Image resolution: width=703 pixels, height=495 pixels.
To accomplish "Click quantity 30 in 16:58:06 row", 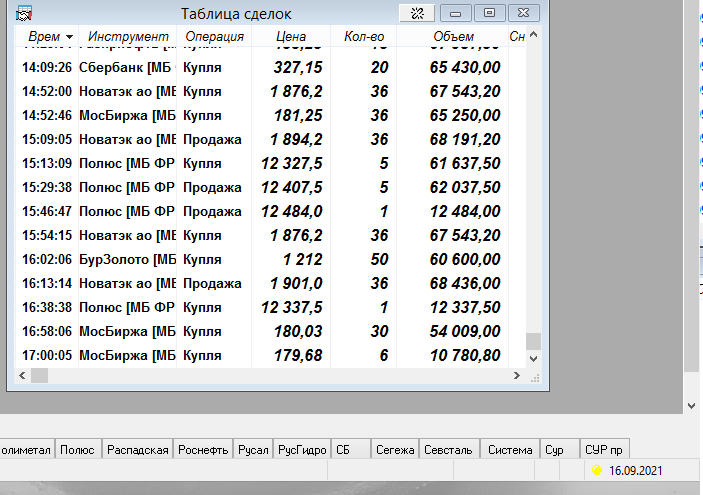I will coord(379,331).
